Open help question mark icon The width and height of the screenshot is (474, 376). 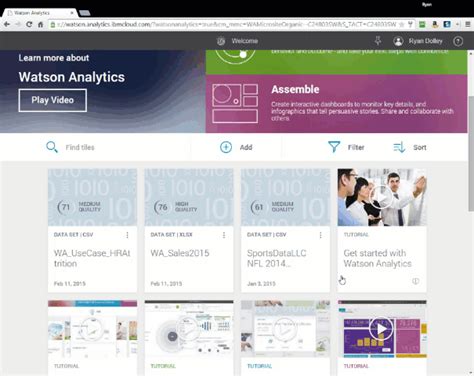point(458,41)
